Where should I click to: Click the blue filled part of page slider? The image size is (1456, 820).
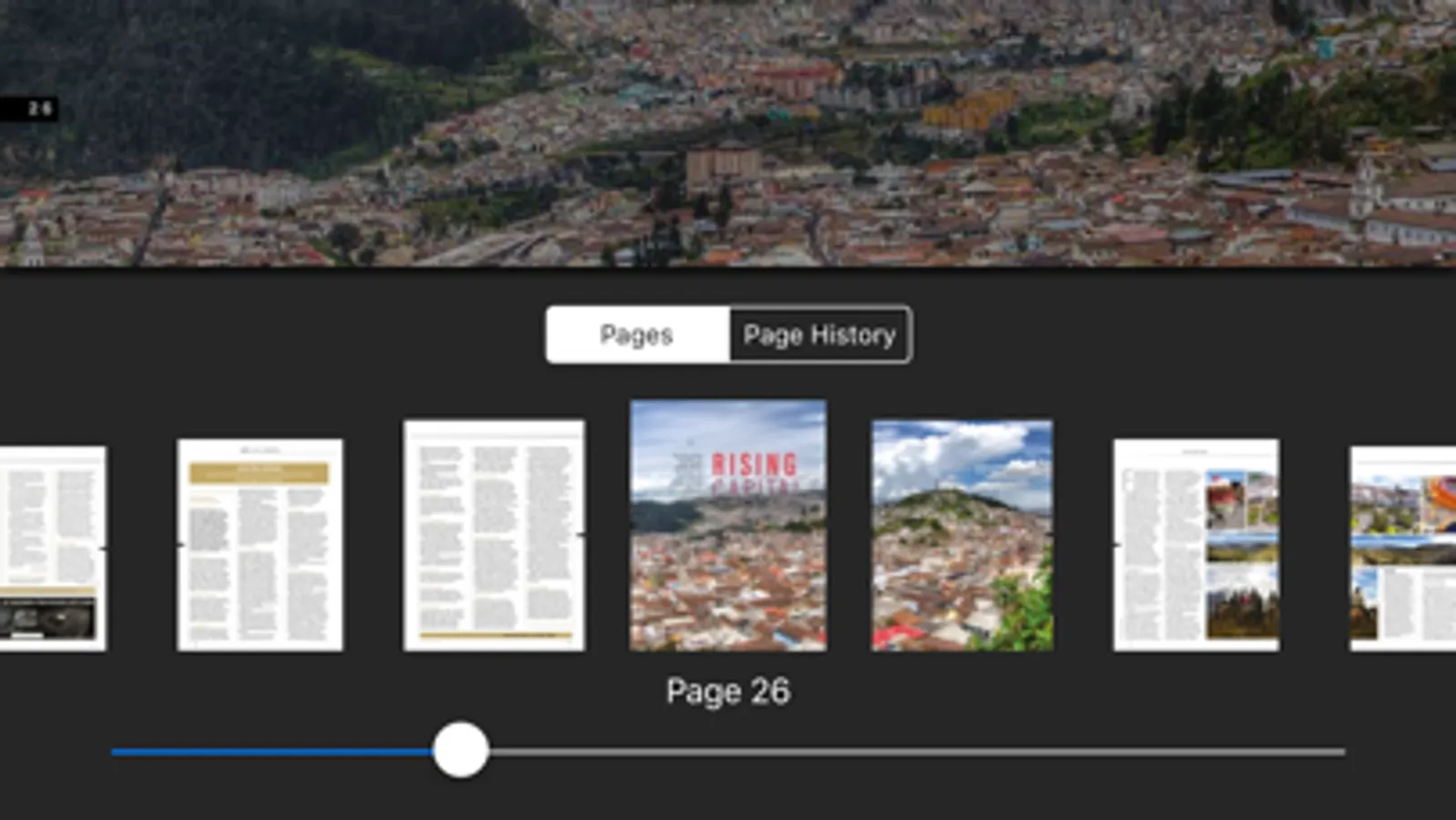[273, 753]
